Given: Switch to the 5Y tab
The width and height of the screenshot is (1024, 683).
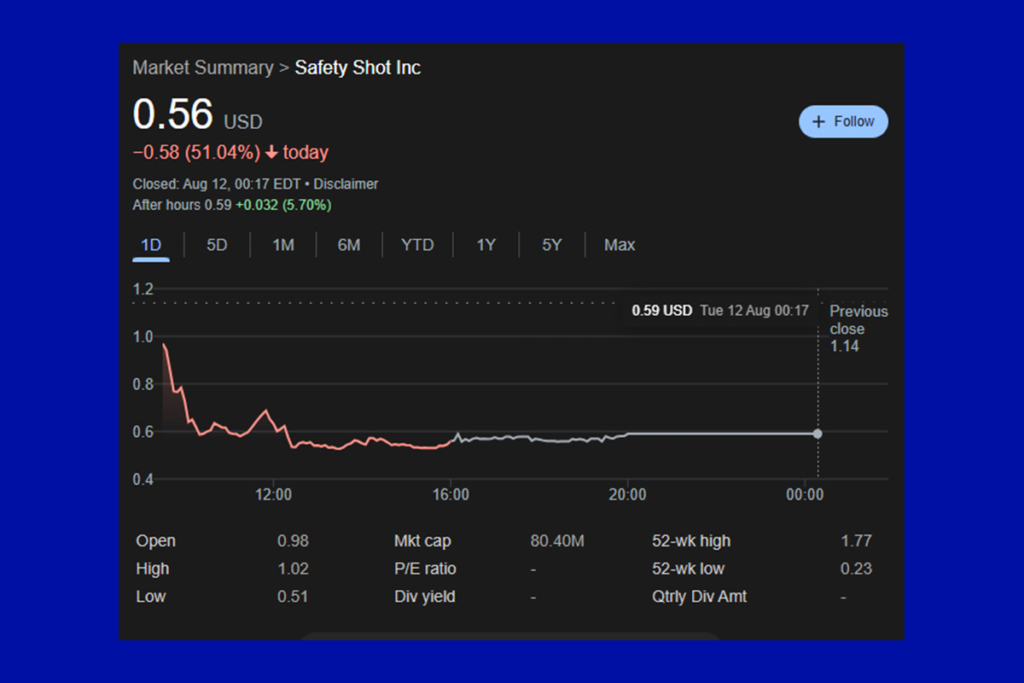Looking at the screenshot, I should [552, 245].
